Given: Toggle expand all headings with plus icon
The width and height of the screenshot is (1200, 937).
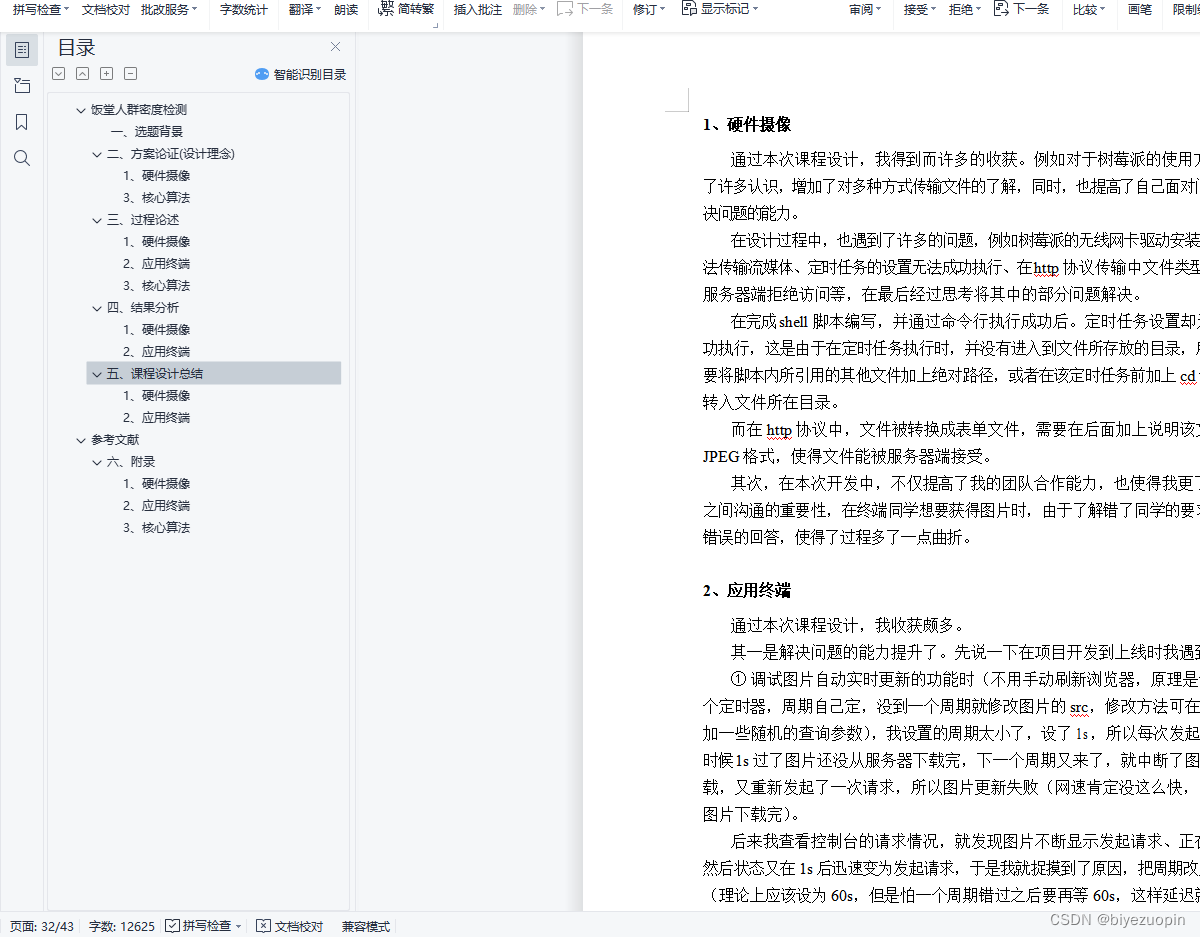Looking at the screenshot, I should pos(106,73).
